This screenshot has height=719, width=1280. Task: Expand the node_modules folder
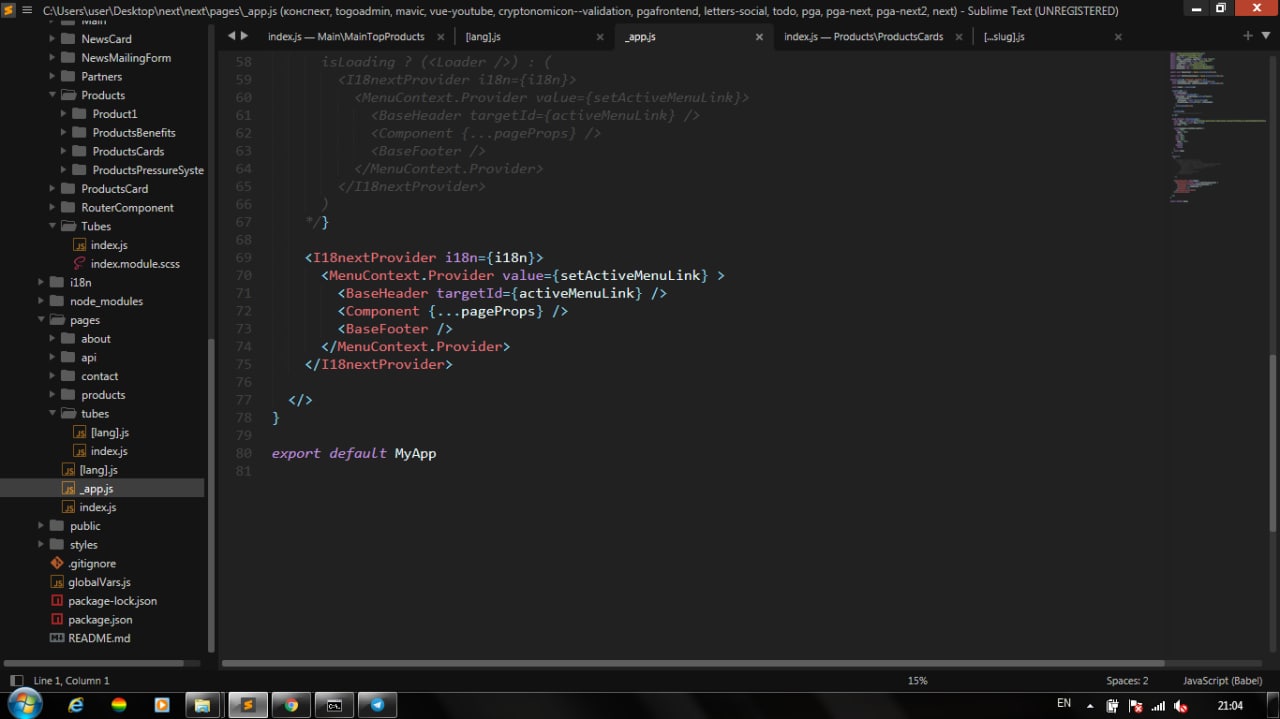42,301
